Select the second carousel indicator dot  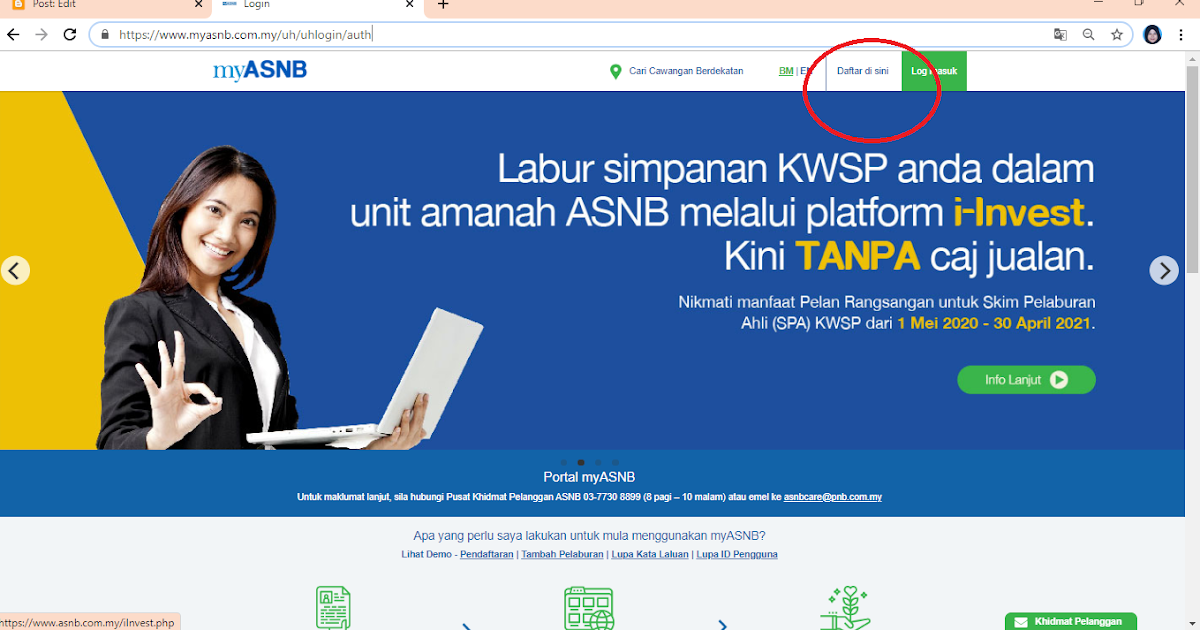click(581, 462)
